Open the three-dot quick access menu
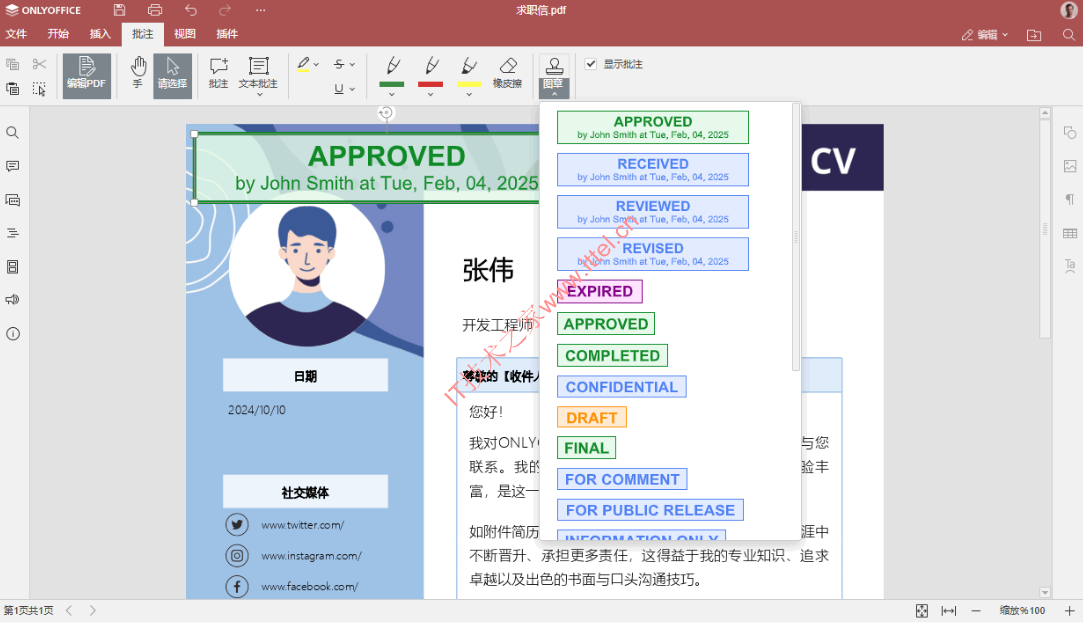This screenshot has width=1083, height=623. pos(260,10)
